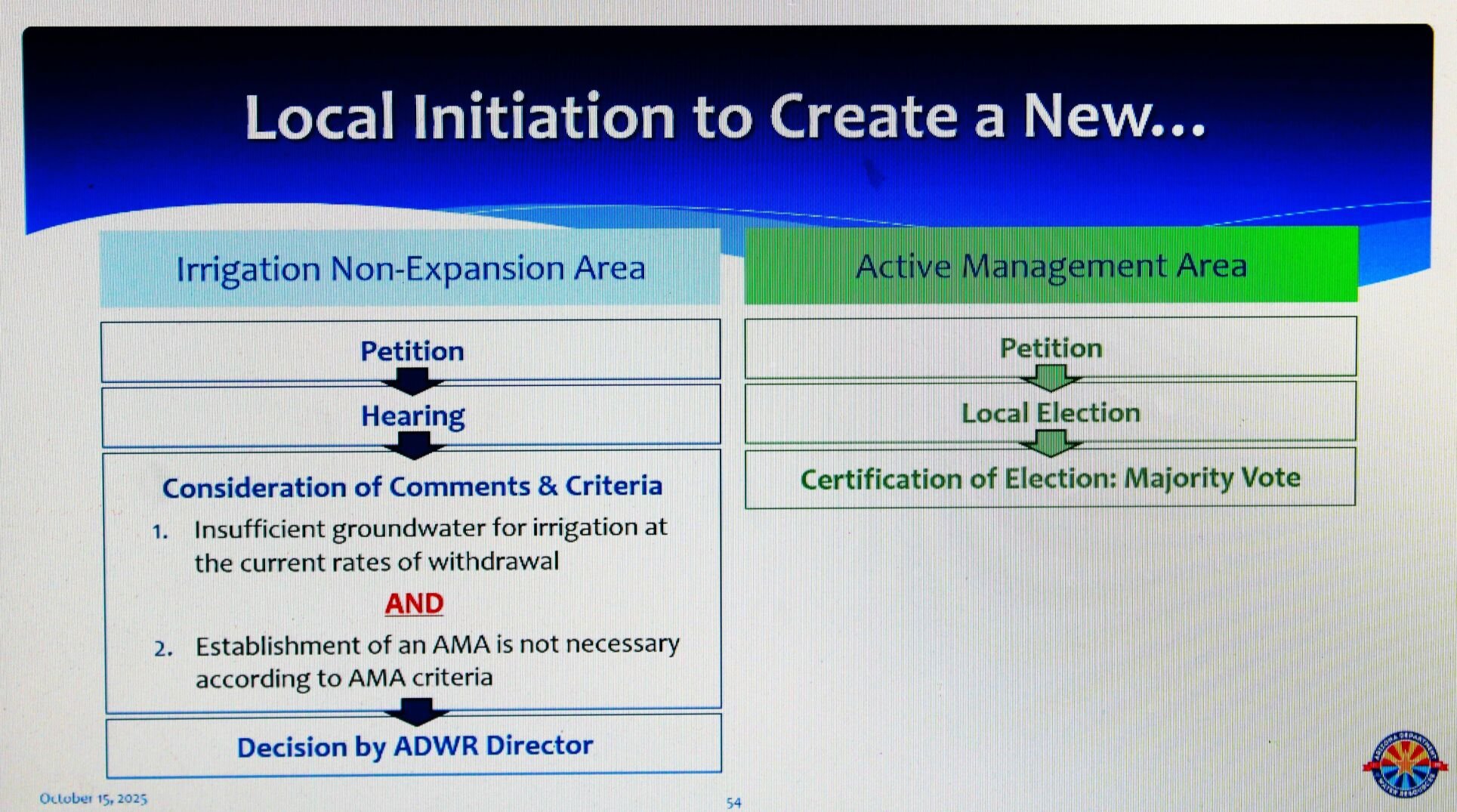Click the dark blue arrow below the blue Petition box
The width and height of the screenshot is (1457, 812).
pyautogui.click(x=412, y=381)
